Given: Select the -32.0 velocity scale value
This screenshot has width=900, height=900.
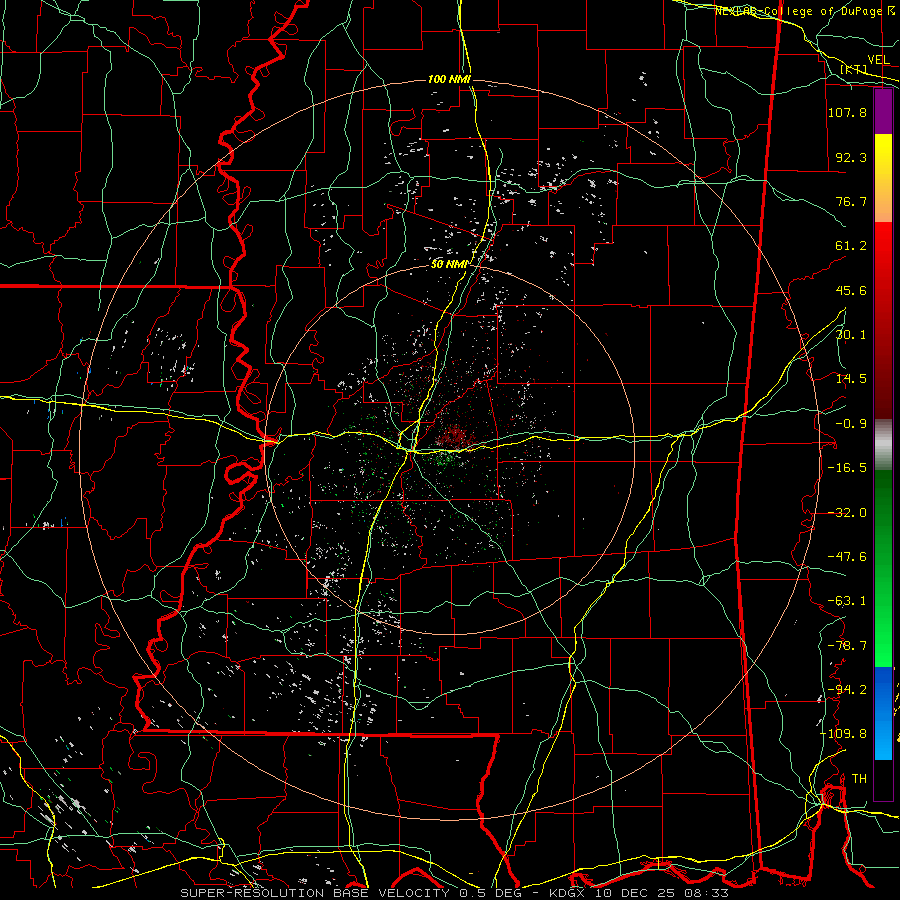Looking at the screenshot, I should (x=847, y=513).
